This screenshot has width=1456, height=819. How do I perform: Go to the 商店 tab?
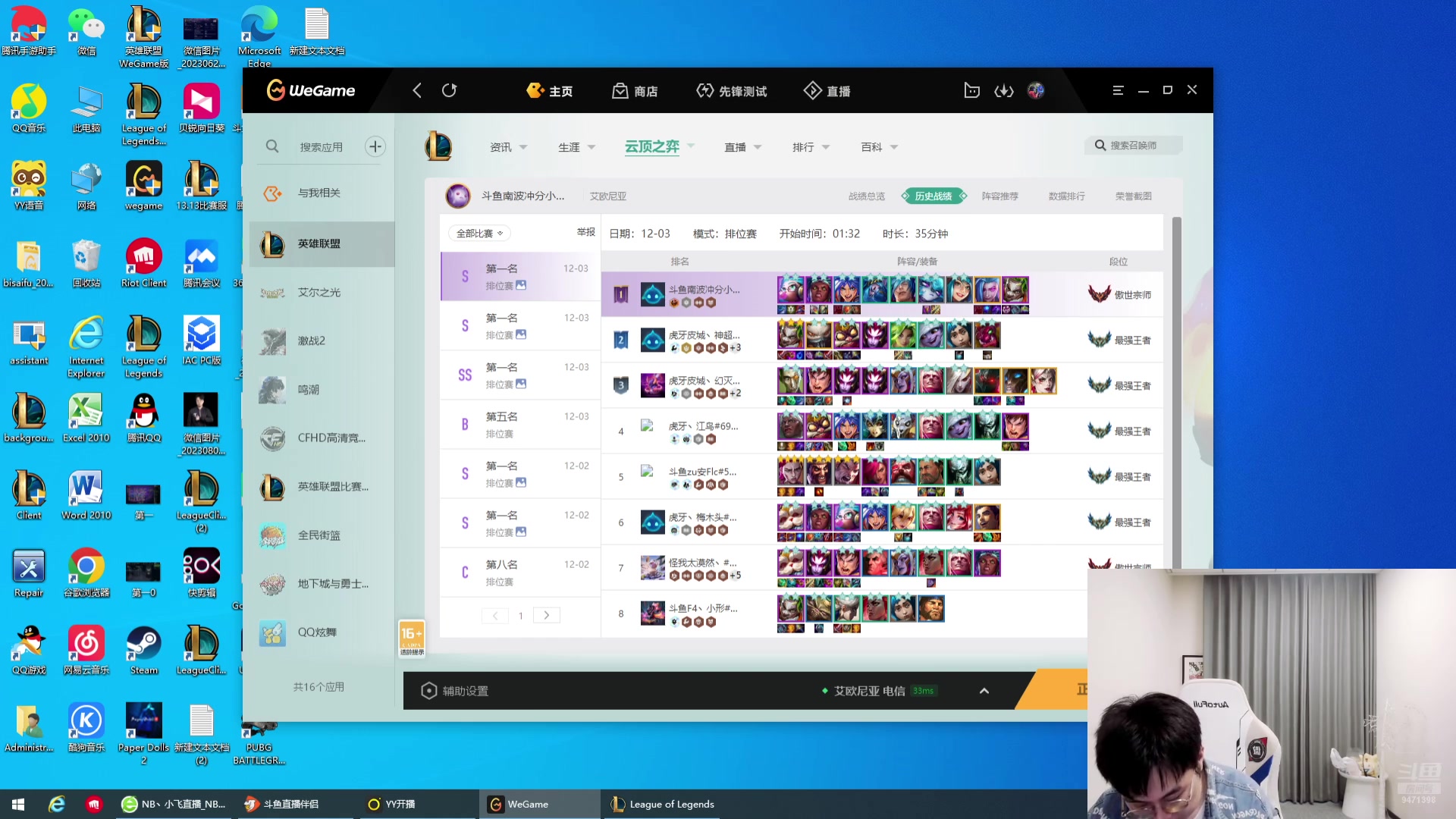pyautogui.click(x=635, y=91)
